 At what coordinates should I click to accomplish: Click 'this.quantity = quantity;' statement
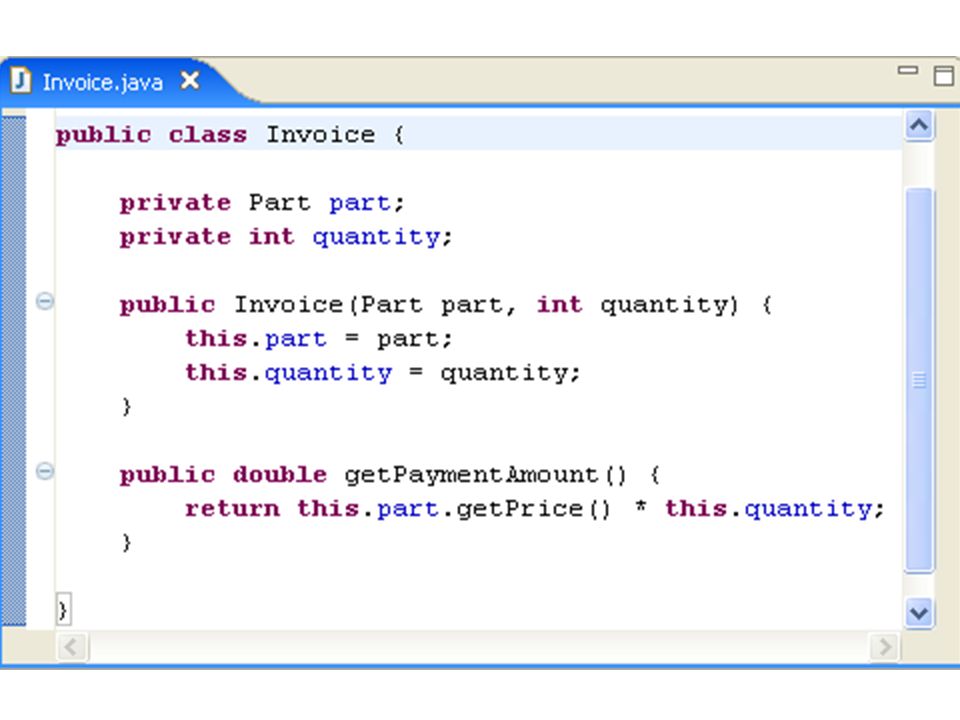[383, 373]
